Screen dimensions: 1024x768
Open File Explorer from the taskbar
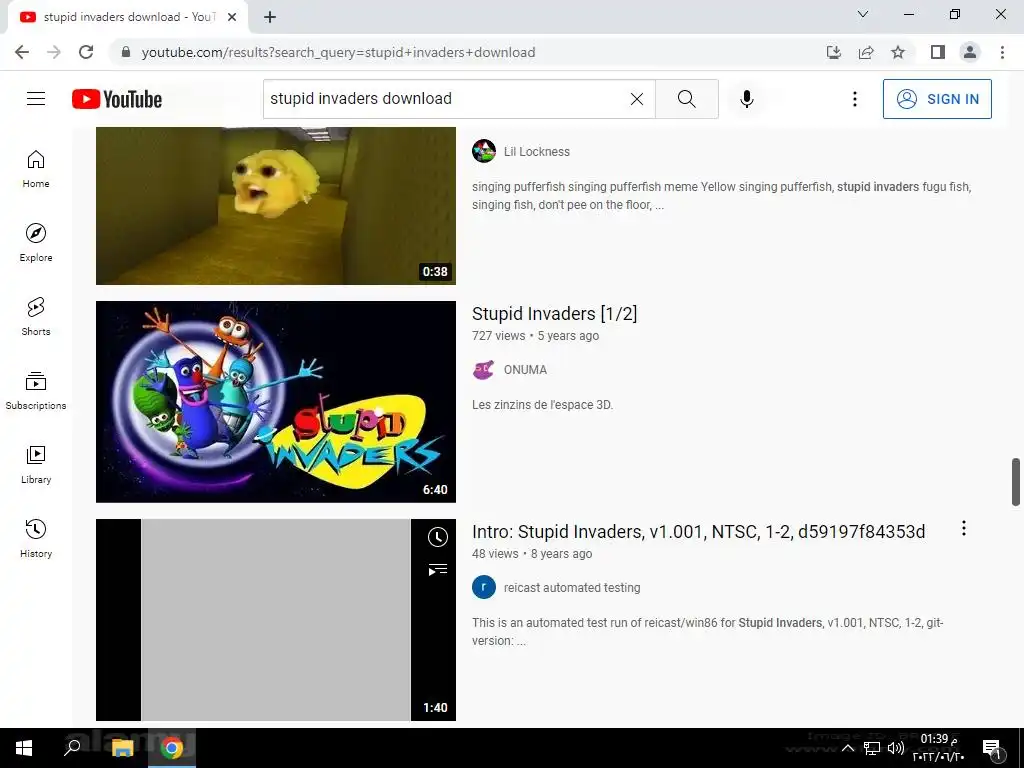pyautogui.click(x=122, y=748)
